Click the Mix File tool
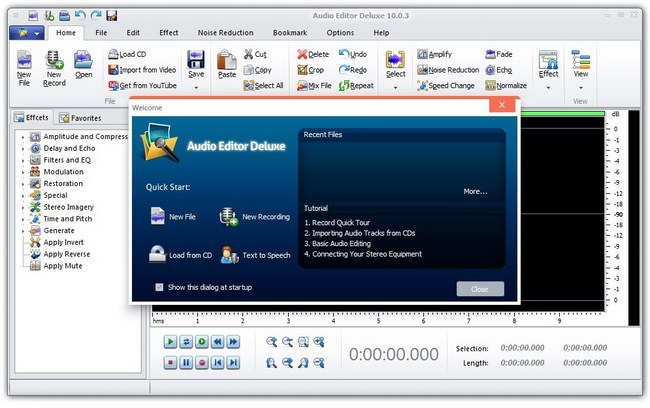The height and width of the screenshot is (408, 650). click(314, 85)
